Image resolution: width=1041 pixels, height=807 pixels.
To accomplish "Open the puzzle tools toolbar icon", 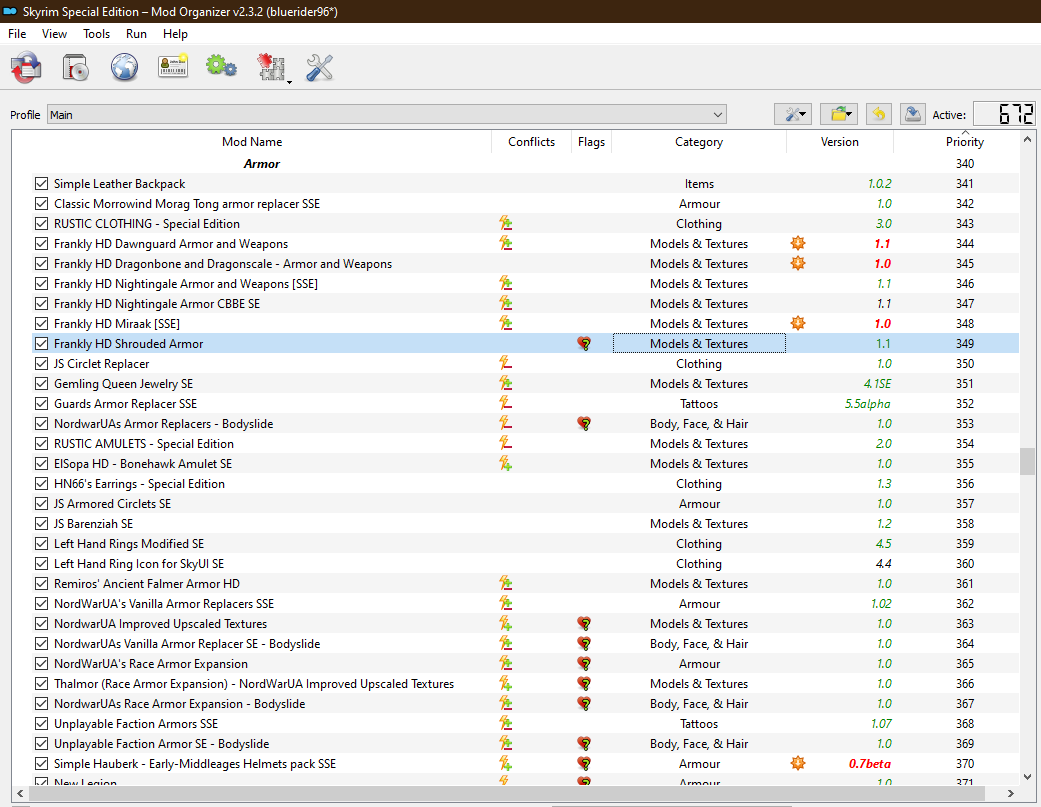I will (271, 67).
